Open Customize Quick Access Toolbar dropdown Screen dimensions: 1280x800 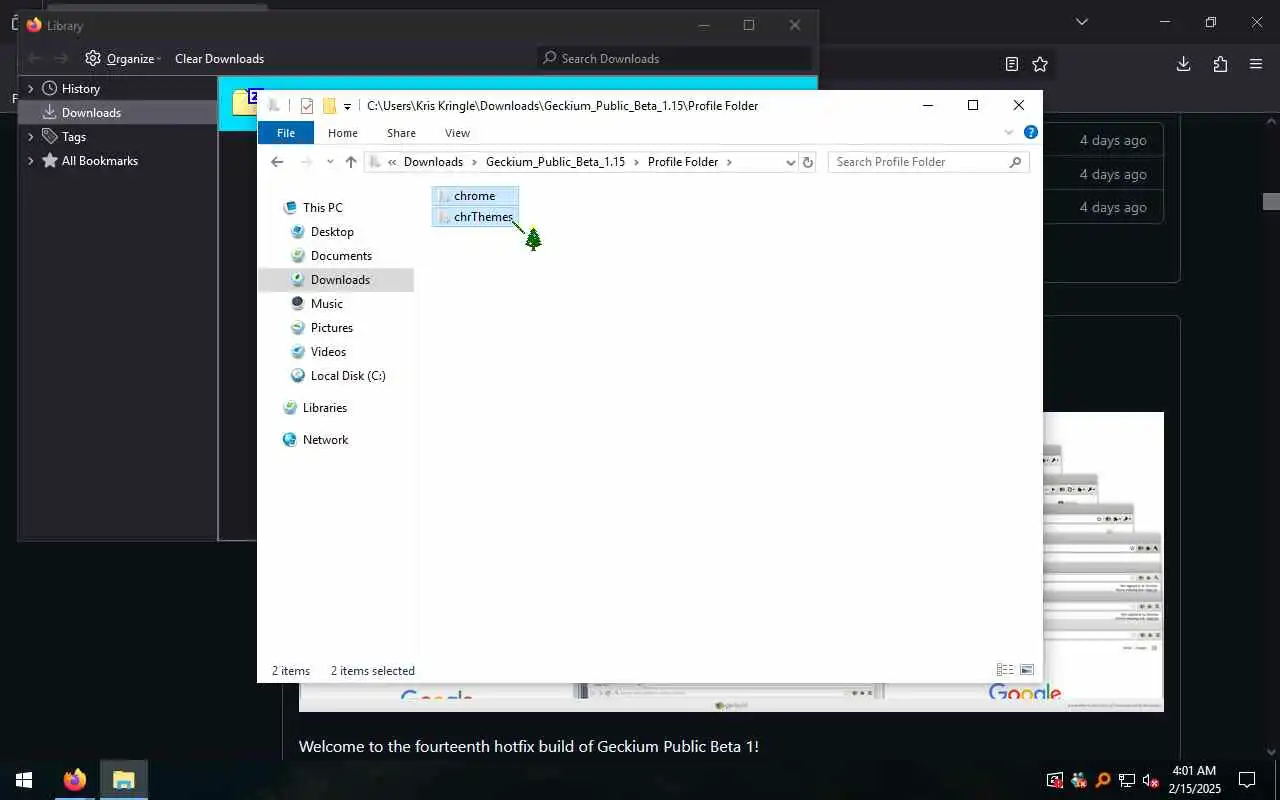point(347,107)
